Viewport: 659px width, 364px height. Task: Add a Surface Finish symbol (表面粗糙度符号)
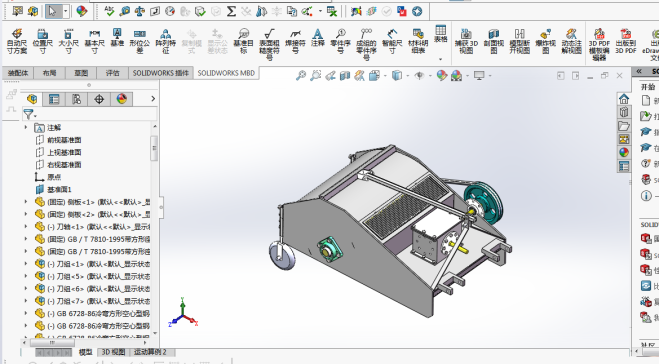[x=269, y=44]
